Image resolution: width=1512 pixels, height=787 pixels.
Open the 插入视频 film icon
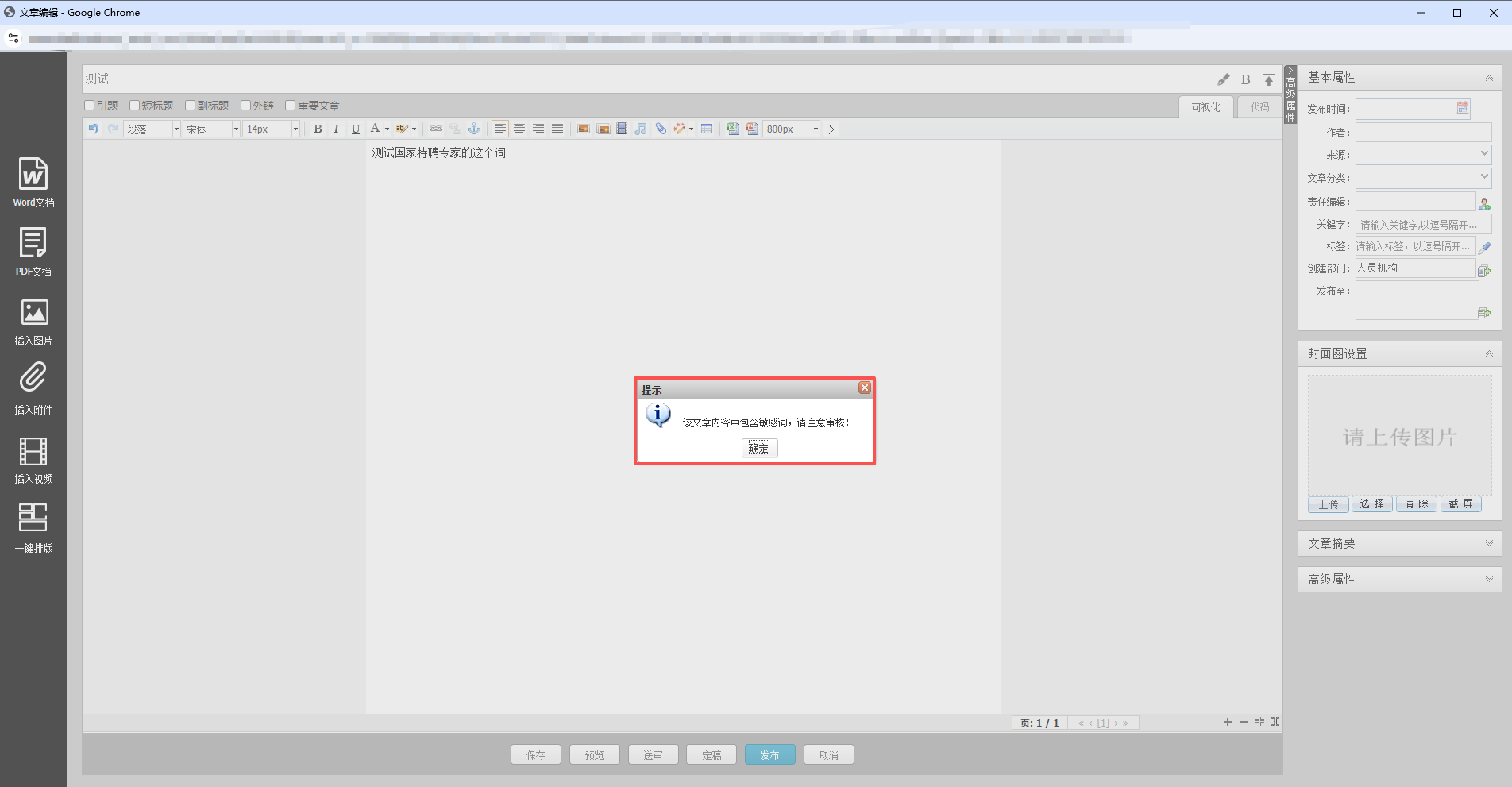(x=33, y=451)
